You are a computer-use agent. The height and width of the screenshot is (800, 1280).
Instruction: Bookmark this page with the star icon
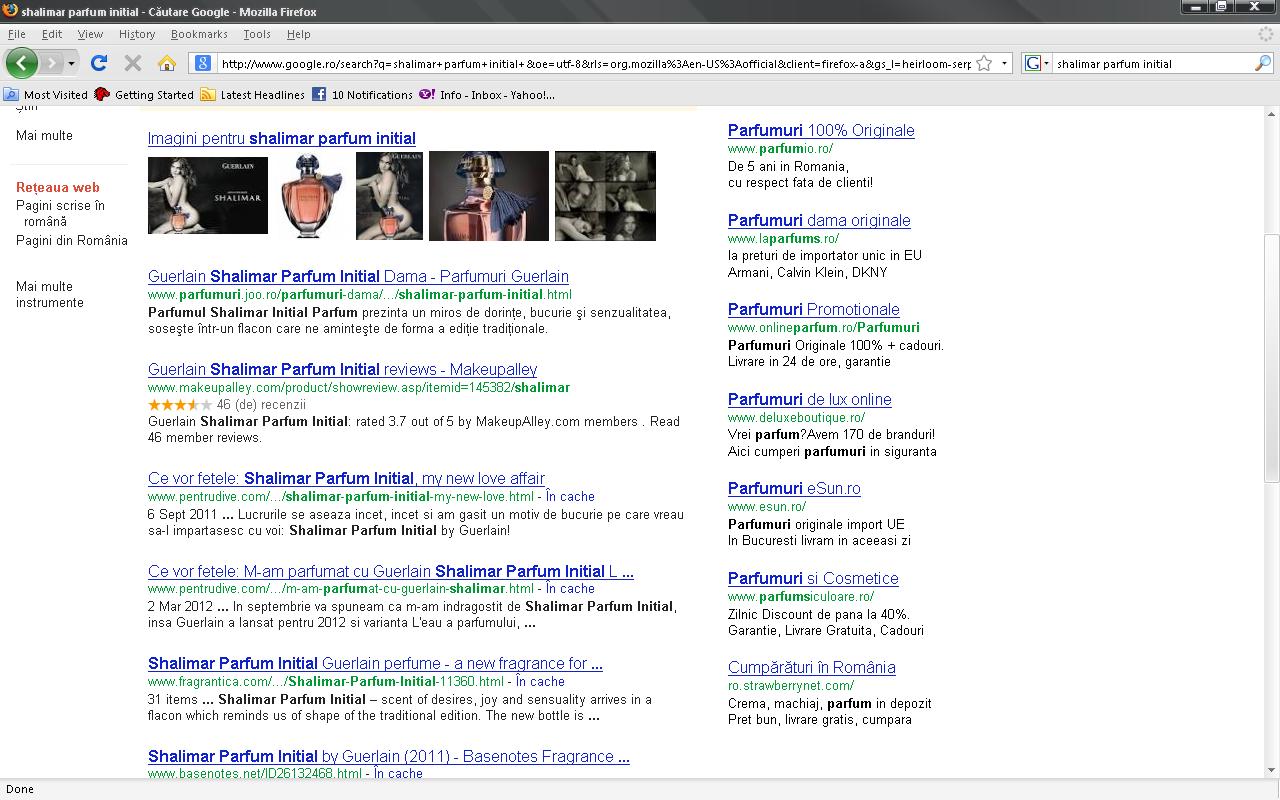(984, 63)
